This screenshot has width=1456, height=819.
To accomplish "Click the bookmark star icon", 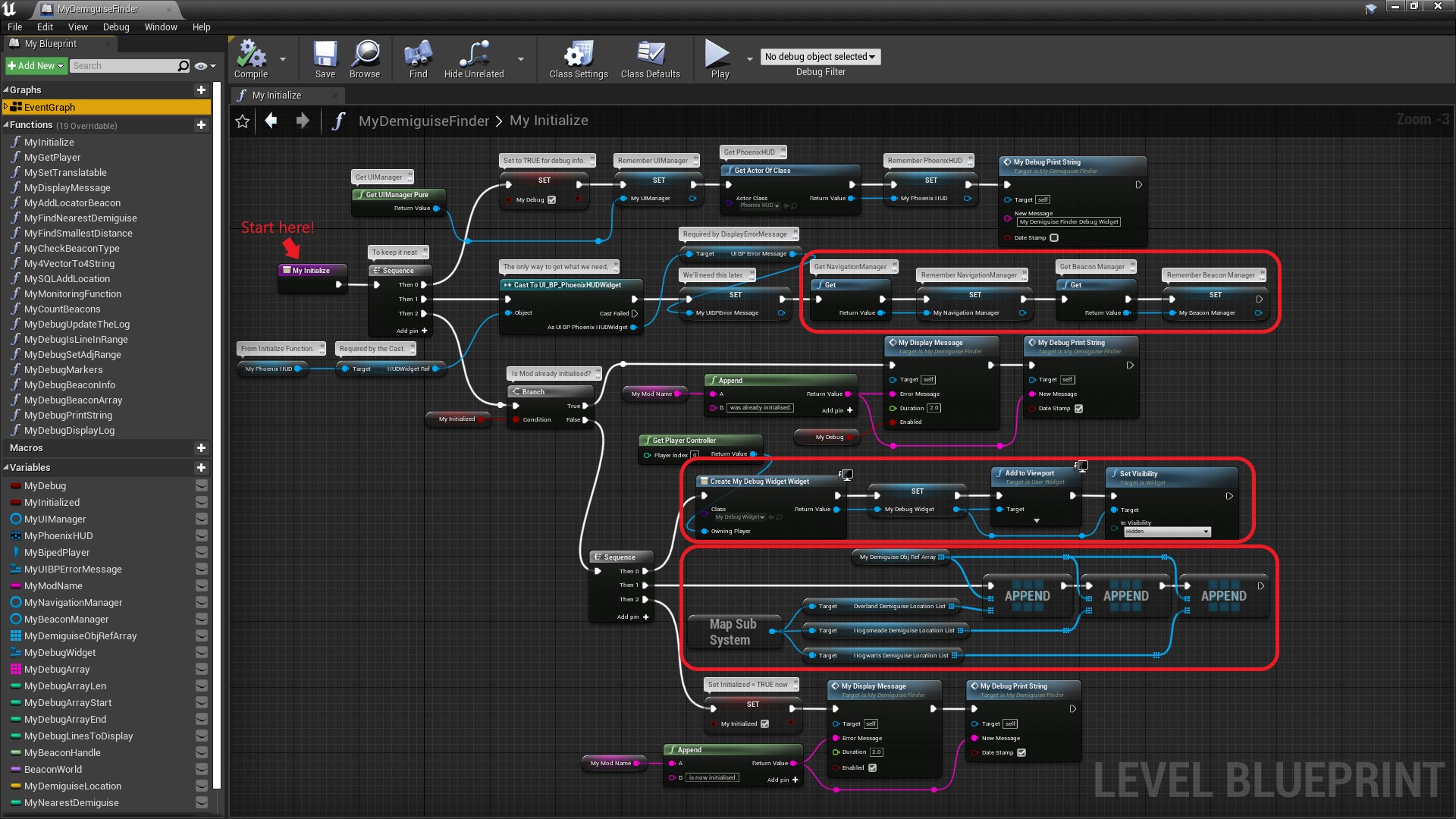I will [243, 121].
